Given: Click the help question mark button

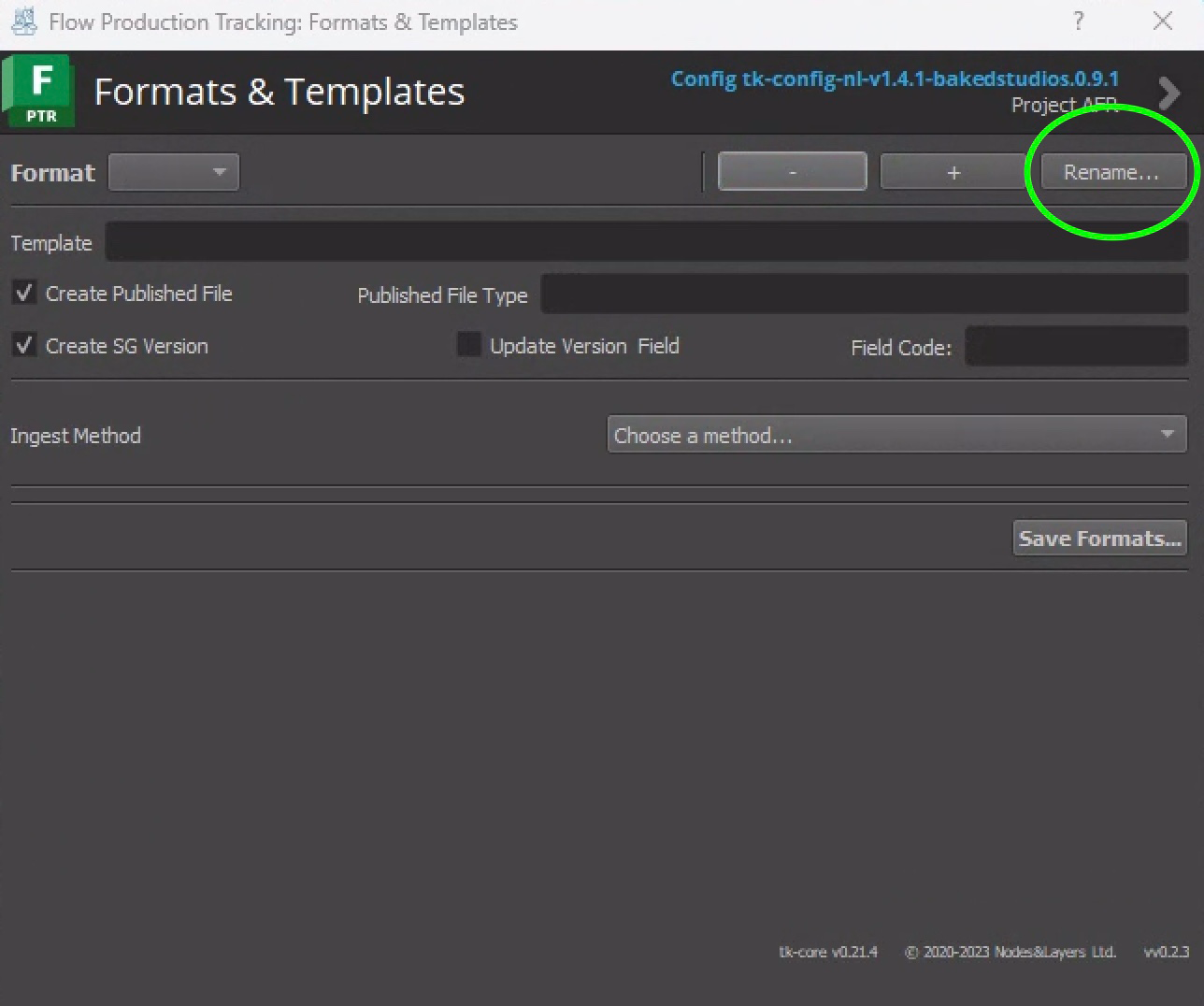Looking at the screenshot, I should 1078,22.
